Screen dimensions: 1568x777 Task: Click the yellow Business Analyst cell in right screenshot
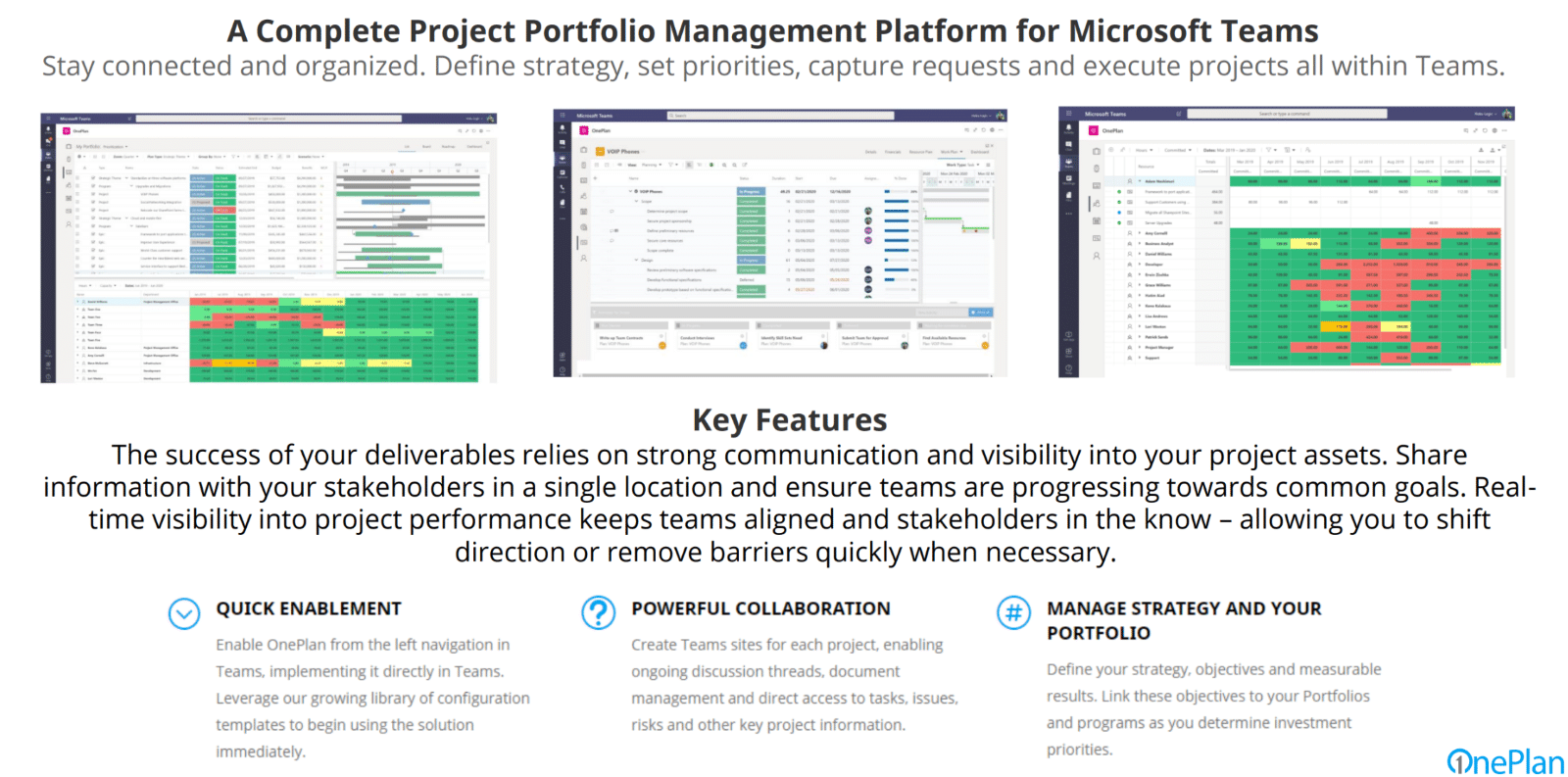point(1305,244)
